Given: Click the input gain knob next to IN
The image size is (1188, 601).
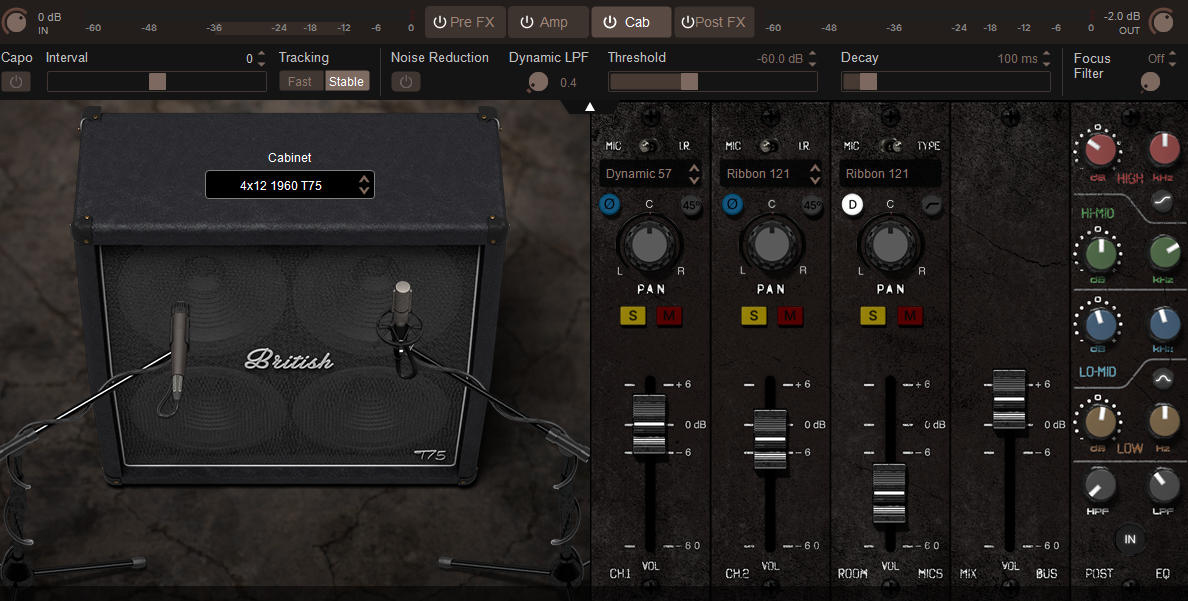Looking at the screenshot, I should pos(14,21).
